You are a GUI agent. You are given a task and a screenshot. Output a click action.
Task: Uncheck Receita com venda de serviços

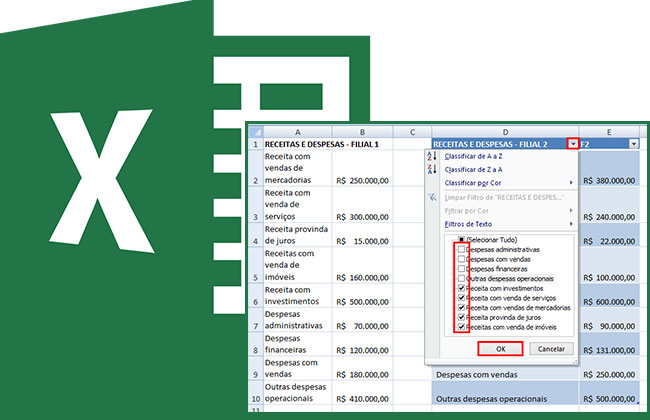461,298
